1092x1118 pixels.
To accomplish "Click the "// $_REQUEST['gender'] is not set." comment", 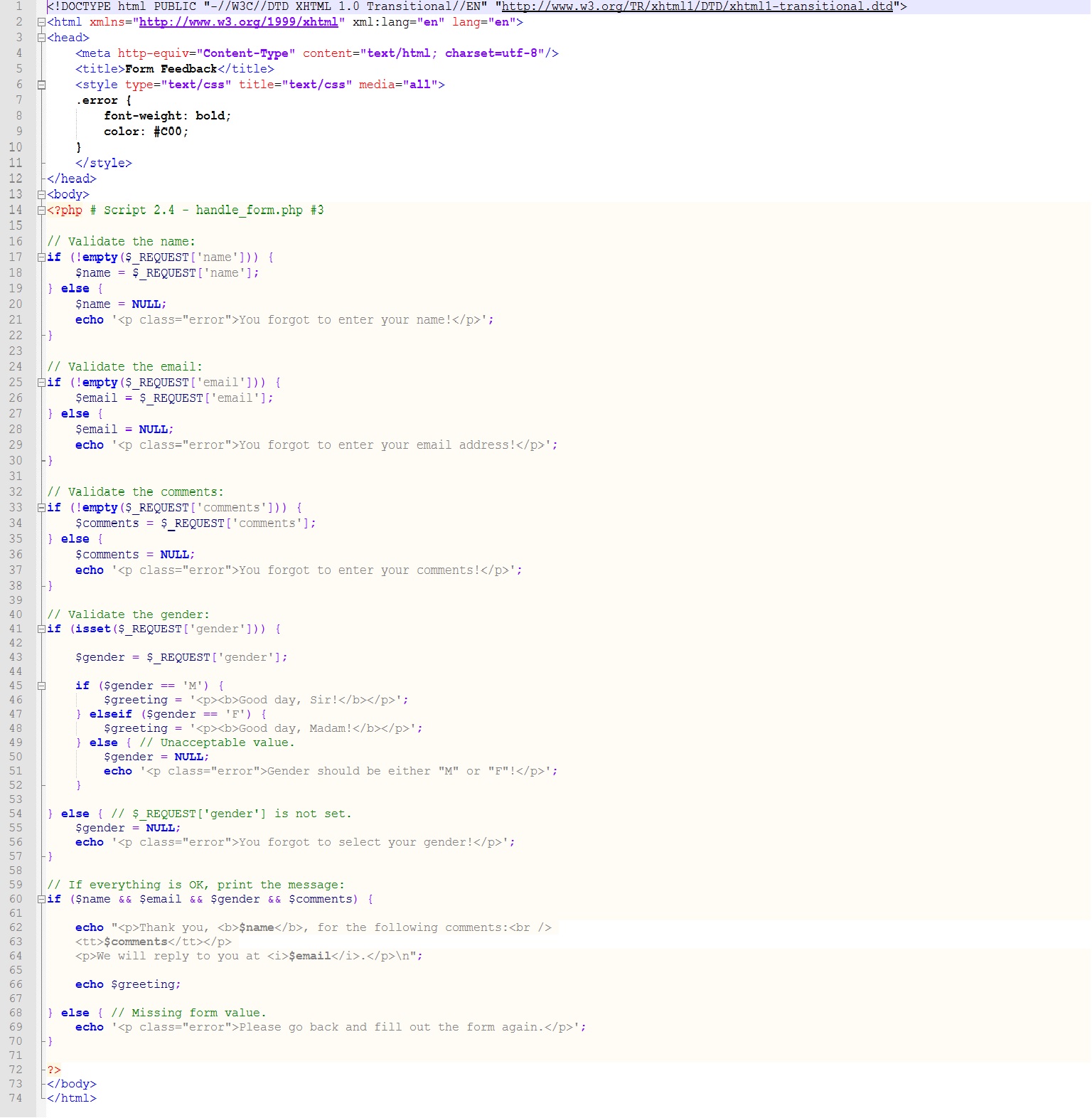I will tap(232, 814).
